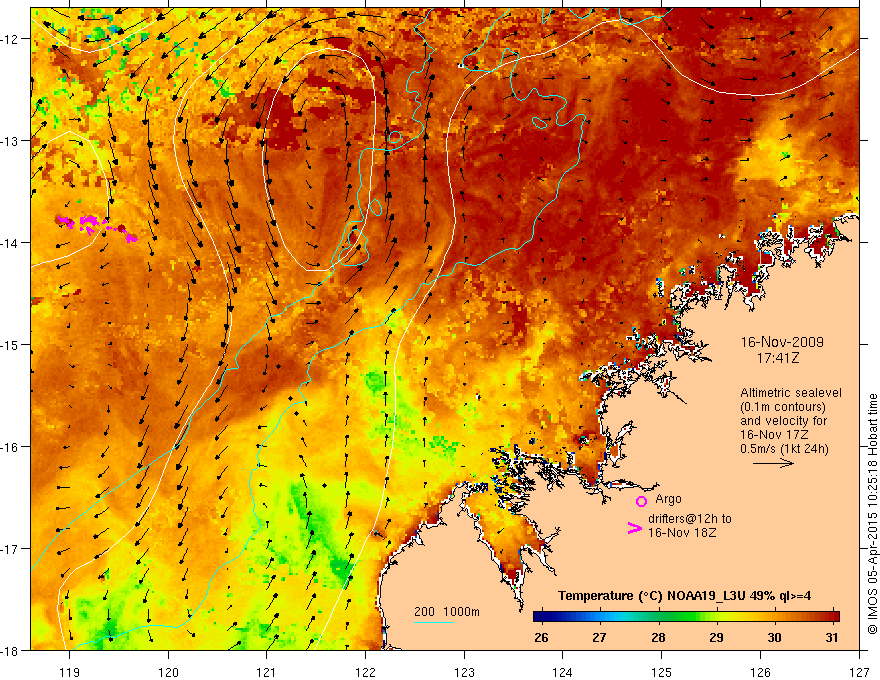Click the date label '16-Nov-2009'
The width and height of the screenshot is (880, 680).
782,342
